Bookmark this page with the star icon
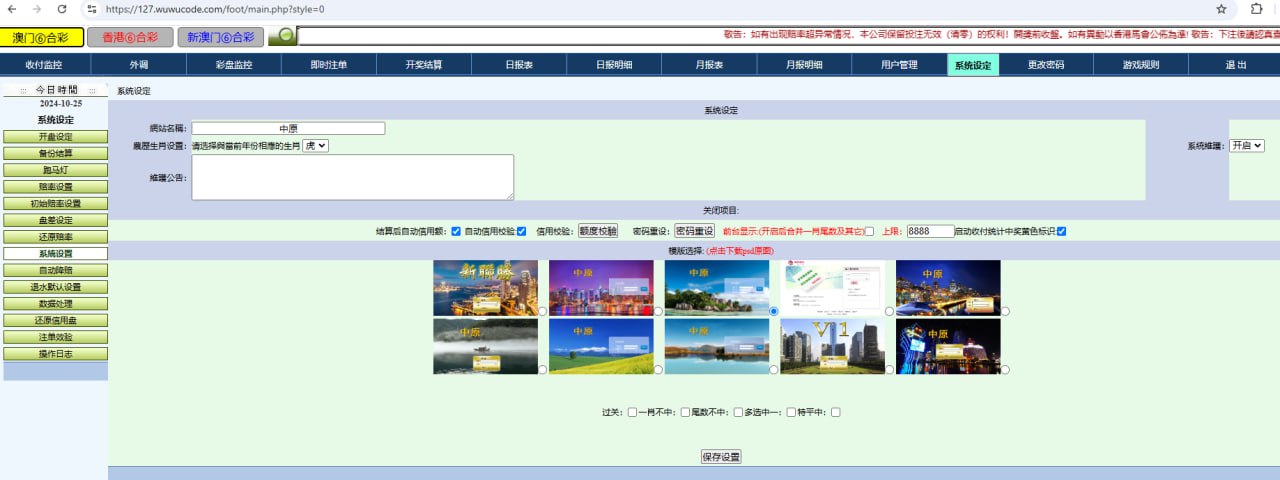The height and width of the screenshot is (480, 1280). 1221,9
